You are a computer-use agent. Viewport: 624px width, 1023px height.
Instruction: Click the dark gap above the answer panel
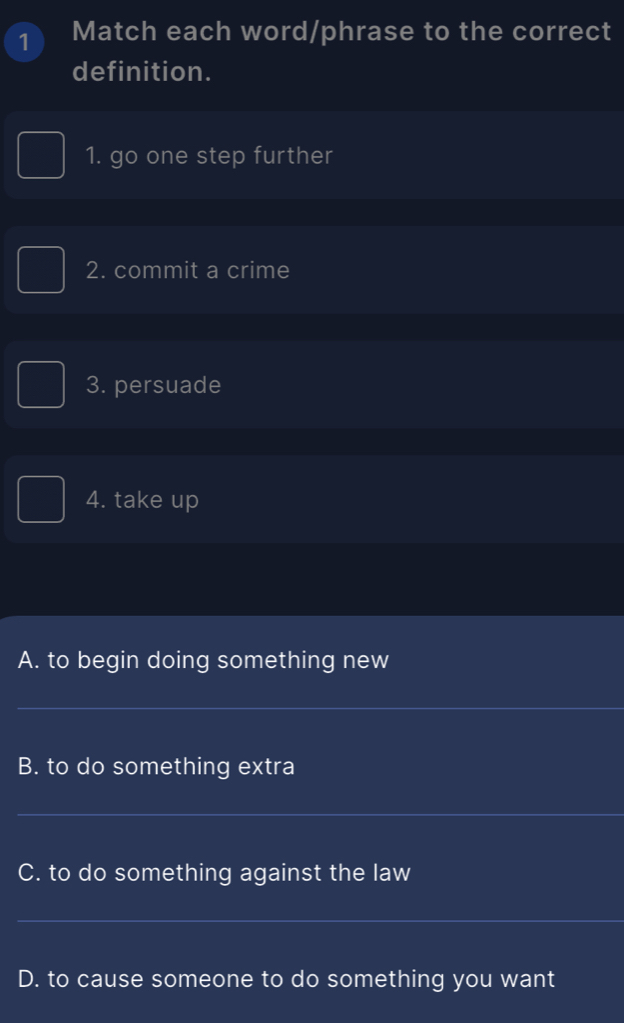(312, 580)
